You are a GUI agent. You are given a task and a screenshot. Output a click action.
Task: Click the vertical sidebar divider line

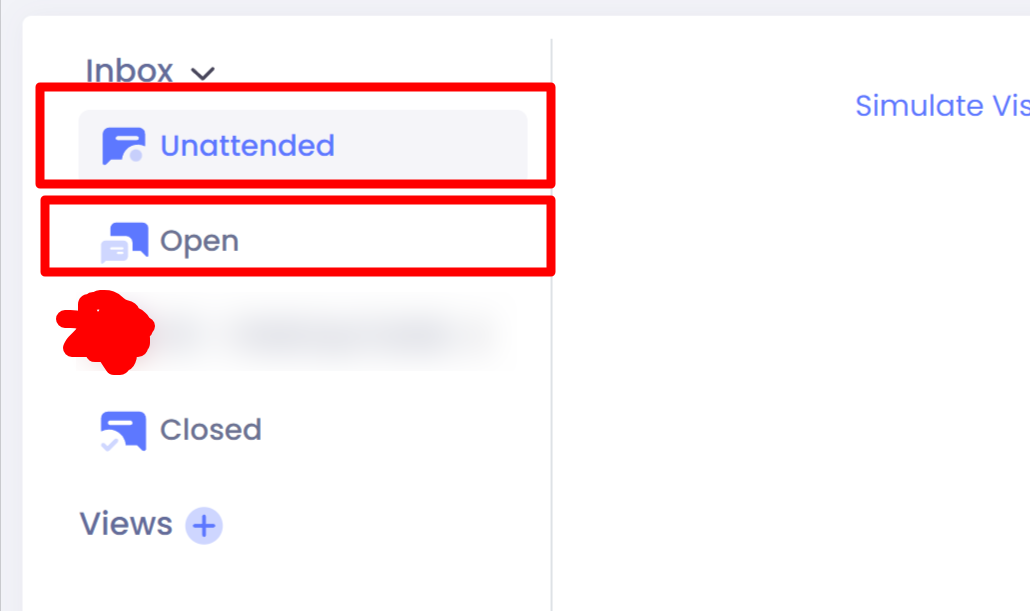tap(552, 400)
